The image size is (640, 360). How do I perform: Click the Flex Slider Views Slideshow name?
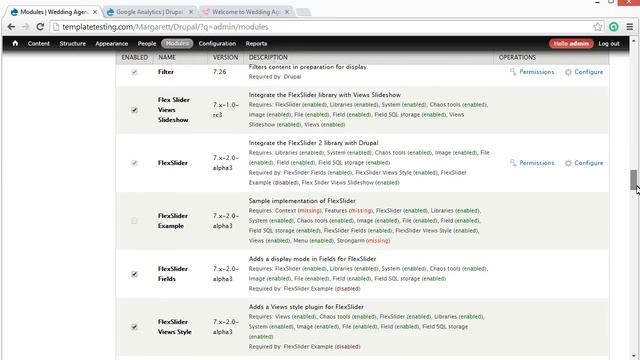[x=173, y=110]
